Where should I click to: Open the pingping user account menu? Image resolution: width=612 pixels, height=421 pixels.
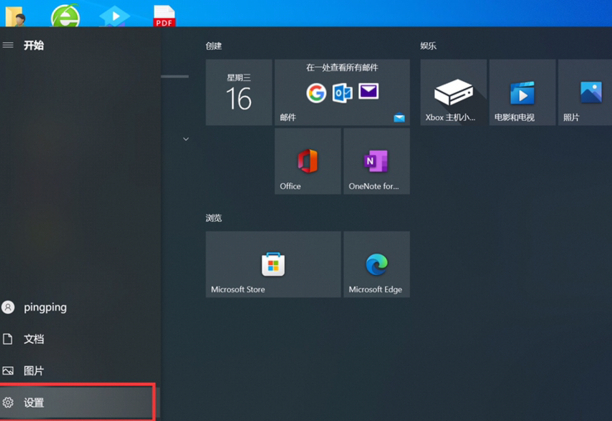click(x=44, y=307)
